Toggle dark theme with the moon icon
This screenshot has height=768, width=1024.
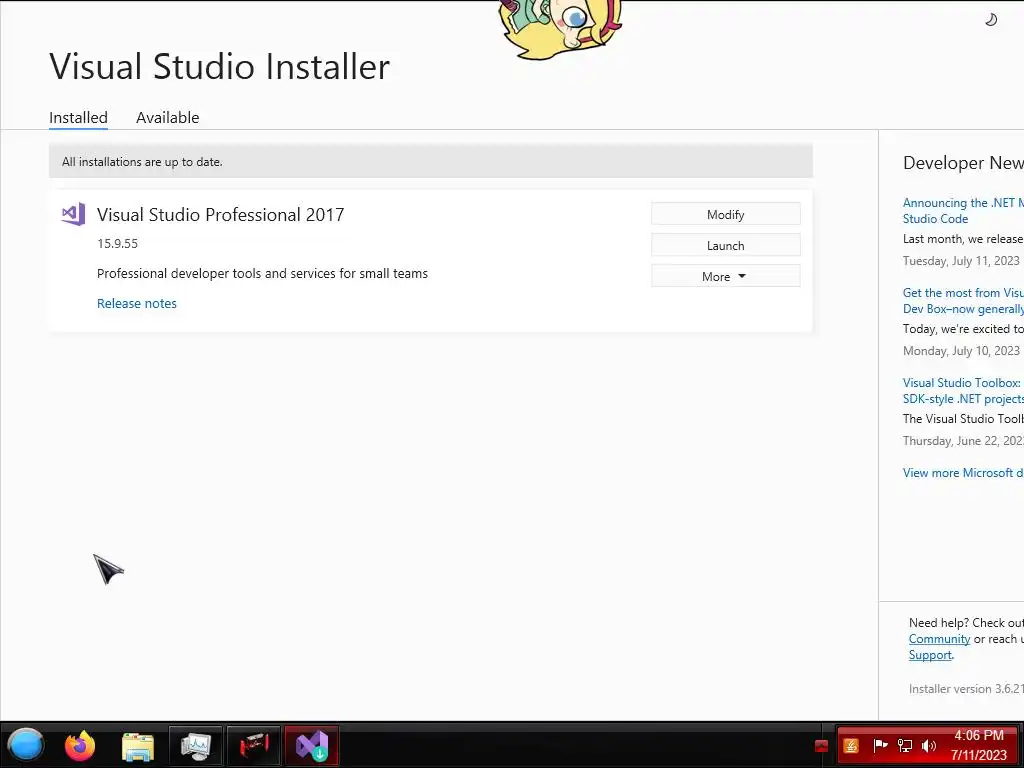pos(991,20)
